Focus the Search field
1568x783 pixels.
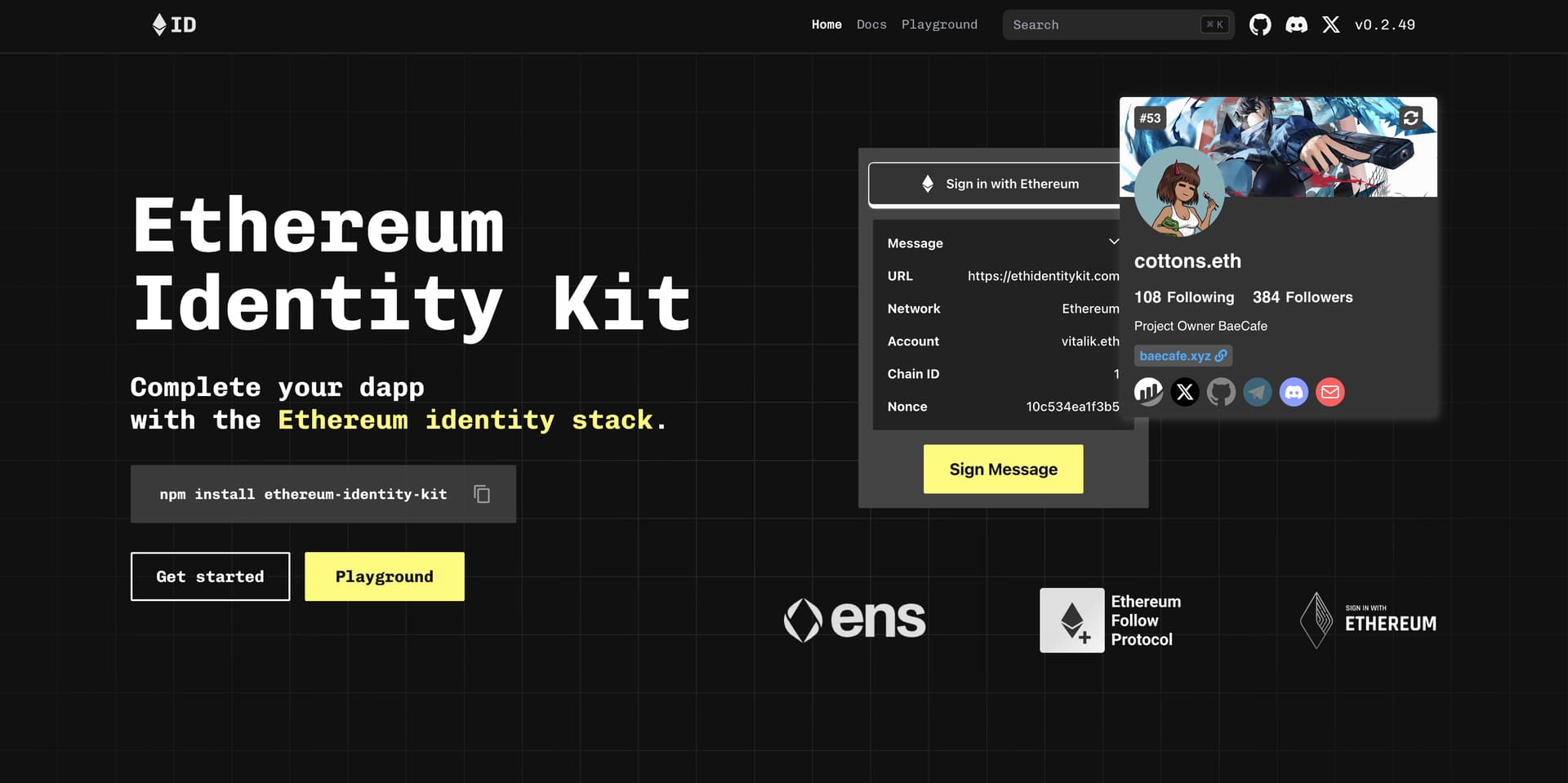(x=1118, y=24)
